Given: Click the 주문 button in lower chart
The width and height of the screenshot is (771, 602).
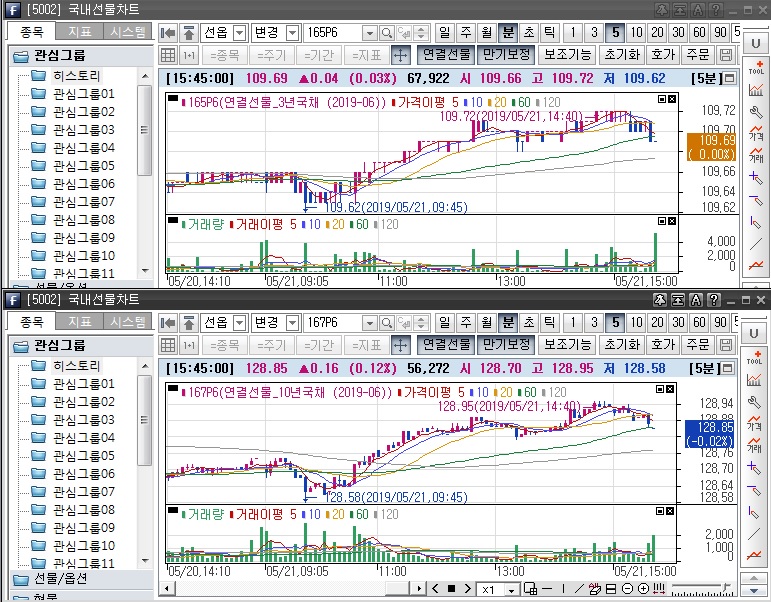Looking at the screenshot, I should click(698, 345).
